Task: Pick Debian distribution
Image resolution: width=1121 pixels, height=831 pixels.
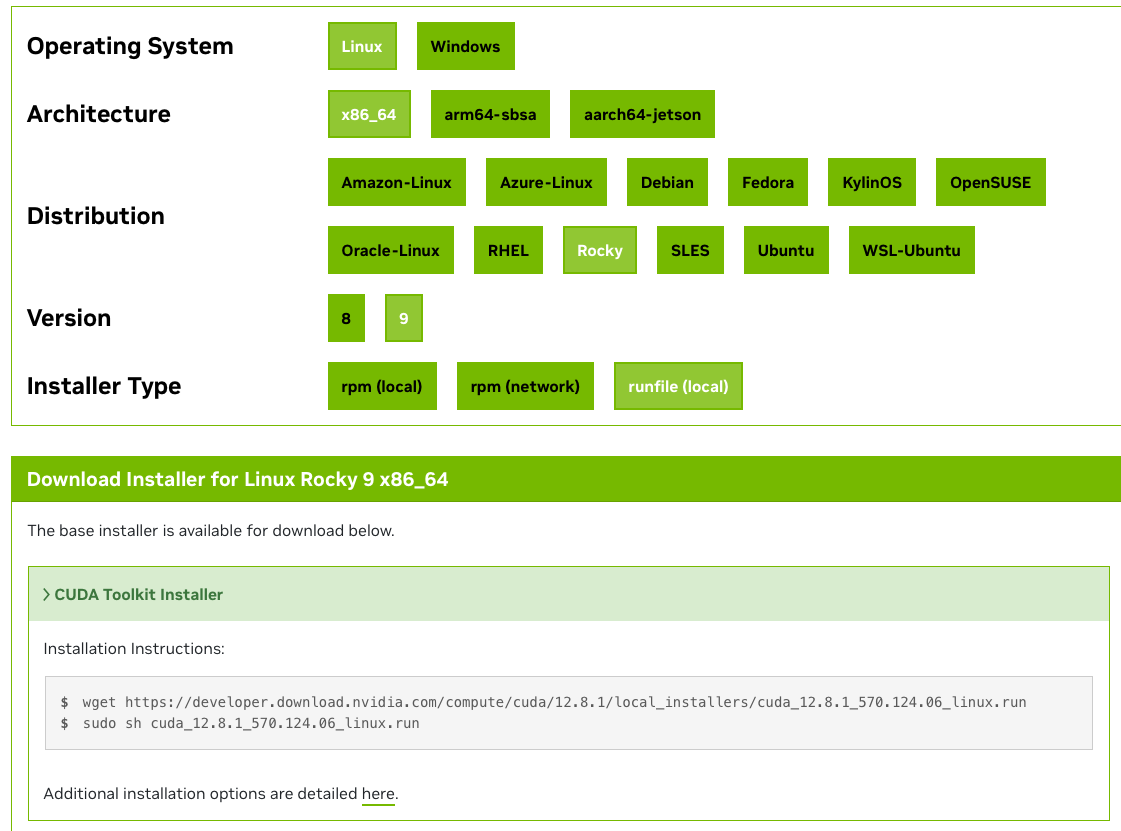Action: tap(667, 182)
